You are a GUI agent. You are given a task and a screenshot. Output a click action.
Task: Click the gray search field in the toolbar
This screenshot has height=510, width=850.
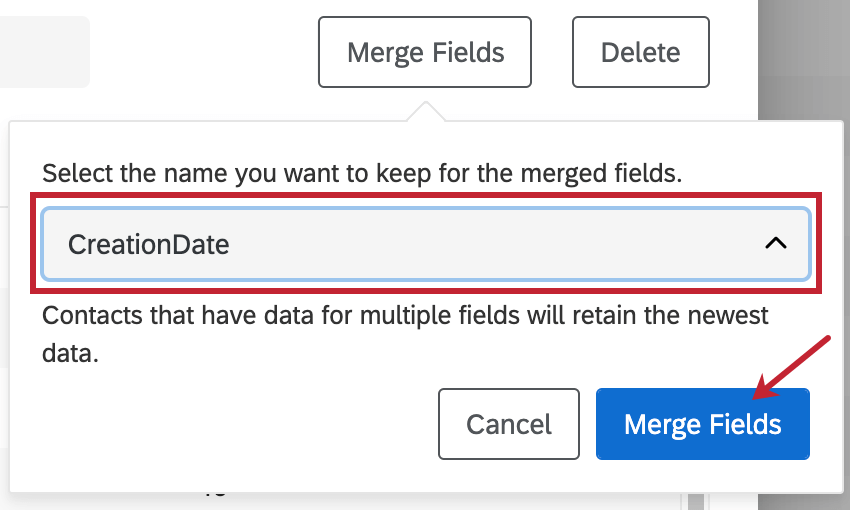(44, 52)
